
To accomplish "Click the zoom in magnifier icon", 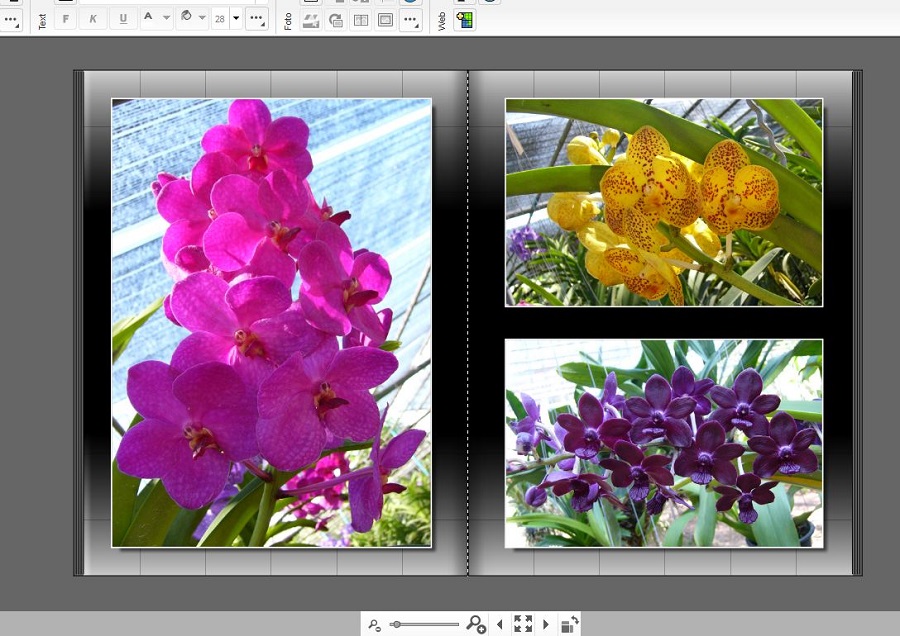I will coord(476,625).
